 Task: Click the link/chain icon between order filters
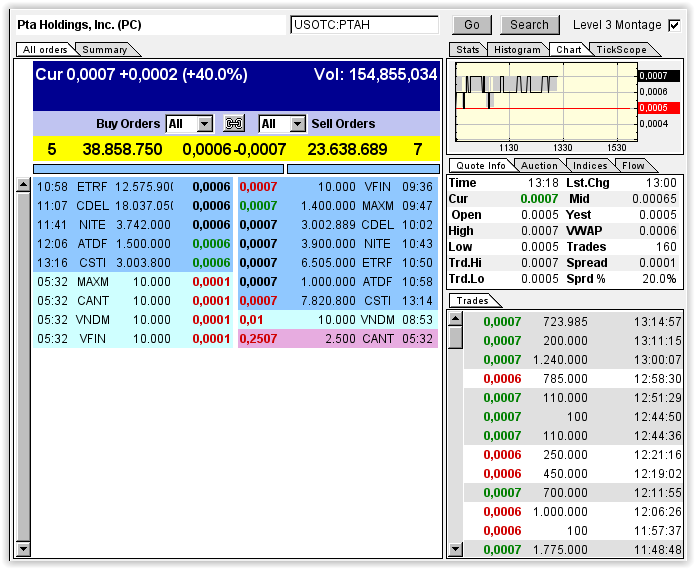click(x=234, y=124)
